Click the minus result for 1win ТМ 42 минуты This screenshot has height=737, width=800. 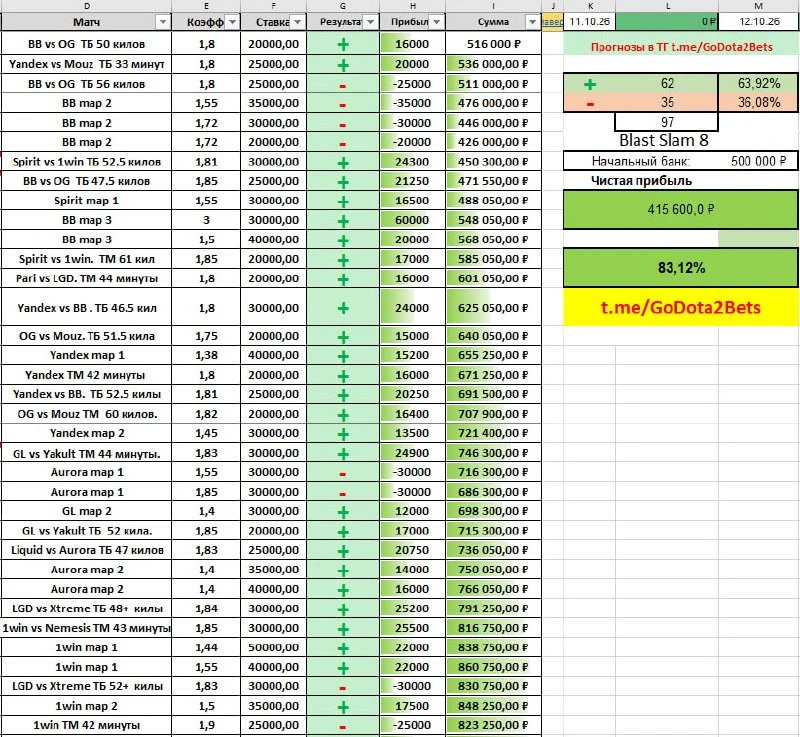343,727
